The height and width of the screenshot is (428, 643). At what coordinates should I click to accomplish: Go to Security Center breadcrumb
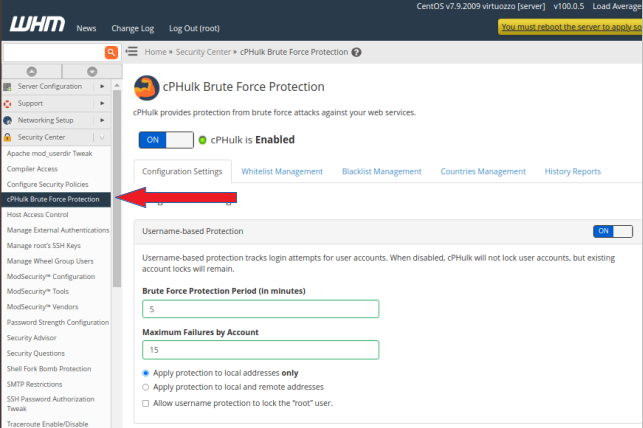coord(203,52)
